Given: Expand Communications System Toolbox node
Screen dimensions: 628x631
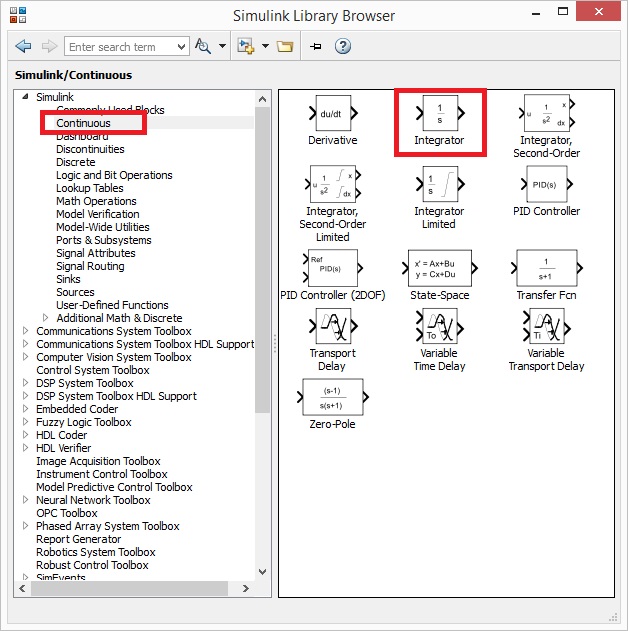Looking at the screenshot, I should click(25, 331).
